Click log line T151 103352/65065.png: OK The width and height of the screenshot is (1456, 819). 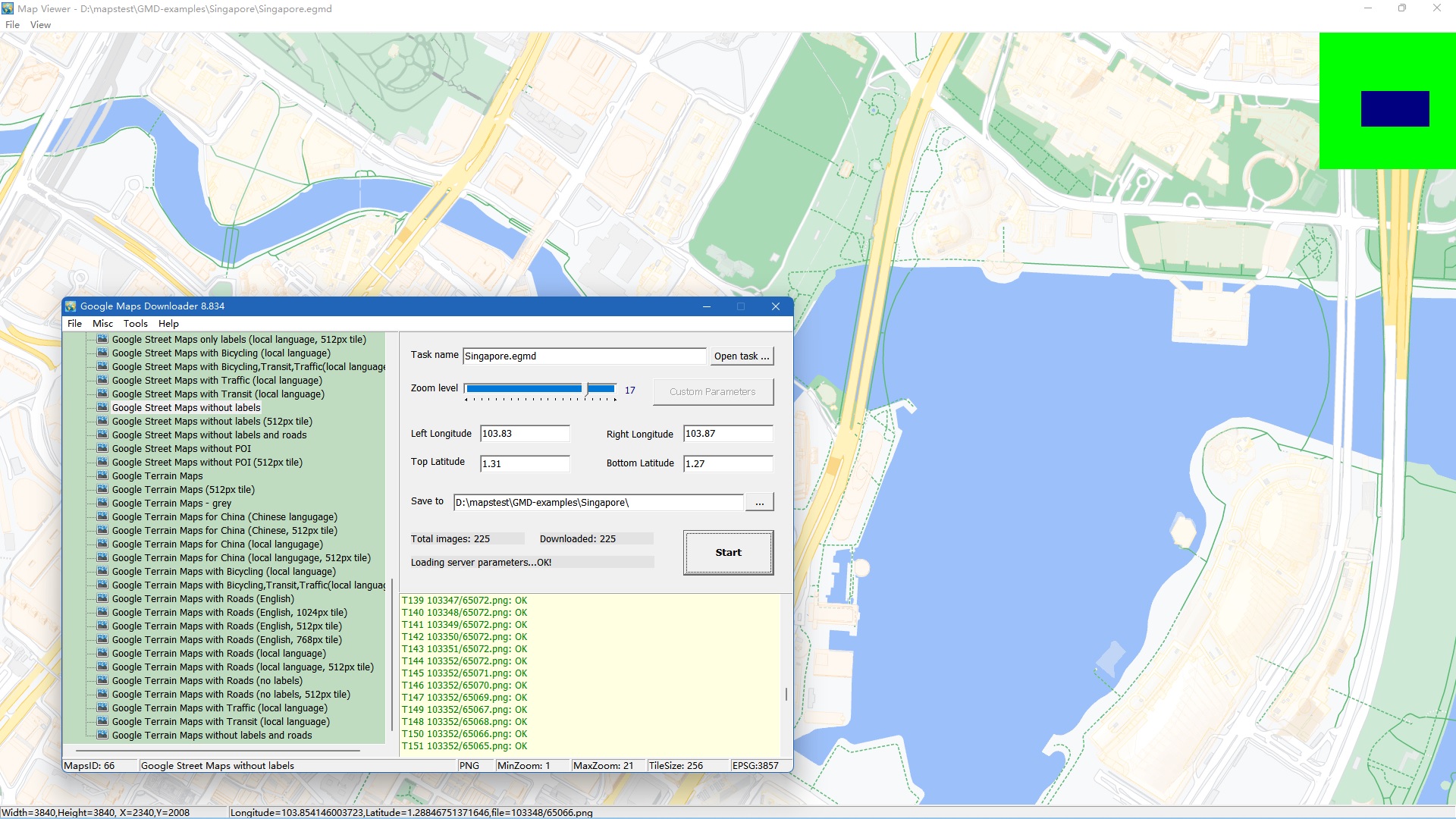tap(464, 746)
